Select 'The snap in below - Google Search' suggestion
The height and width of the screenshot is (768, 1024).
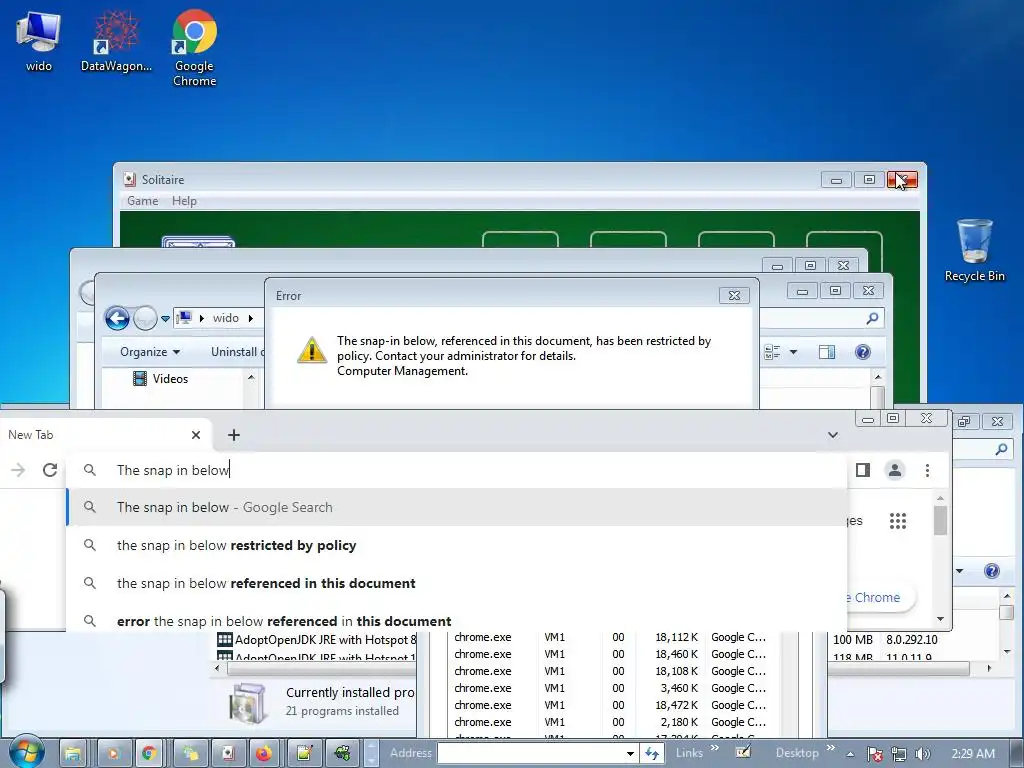point(456,507)
